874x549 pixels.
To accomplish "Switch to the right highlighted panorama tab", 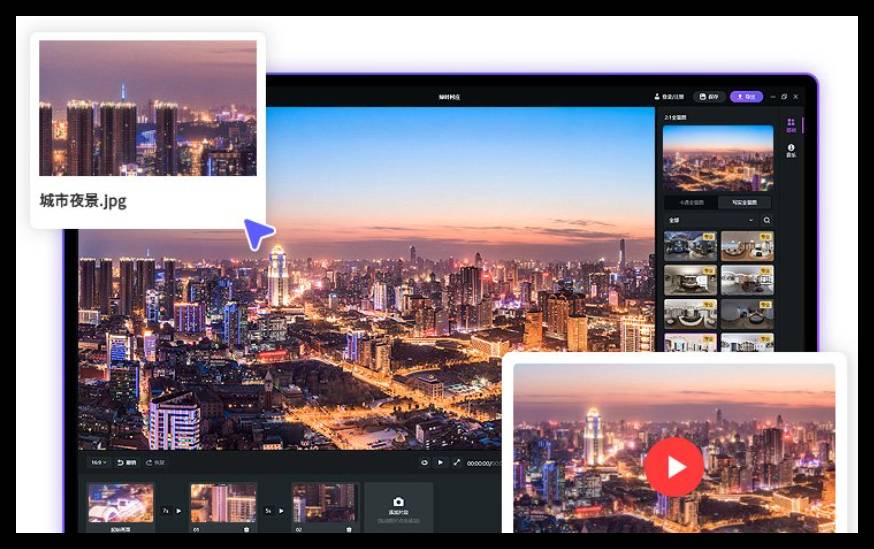I will click(745, 202).
